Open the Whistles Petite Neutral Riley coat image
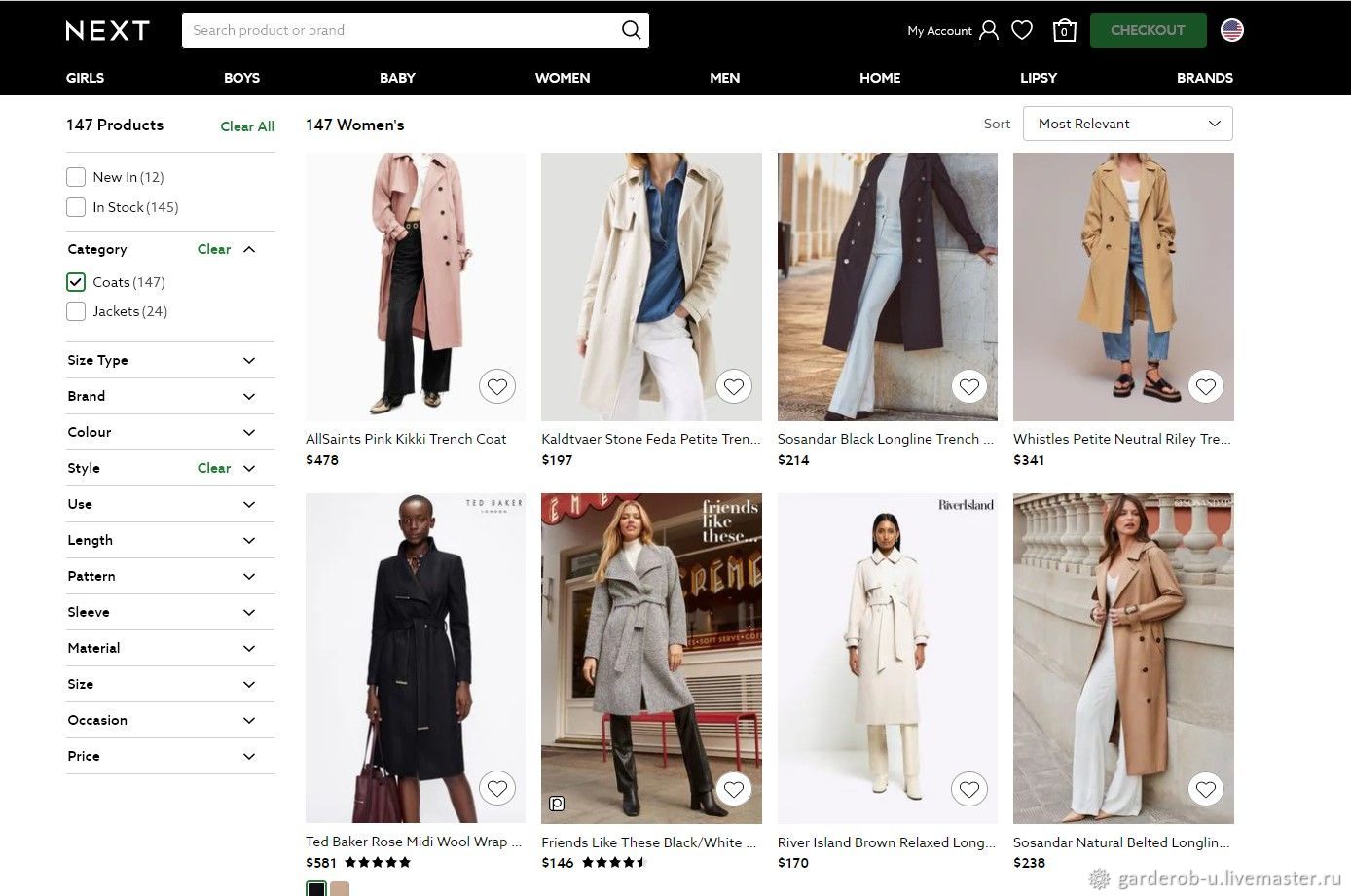 1123,286
